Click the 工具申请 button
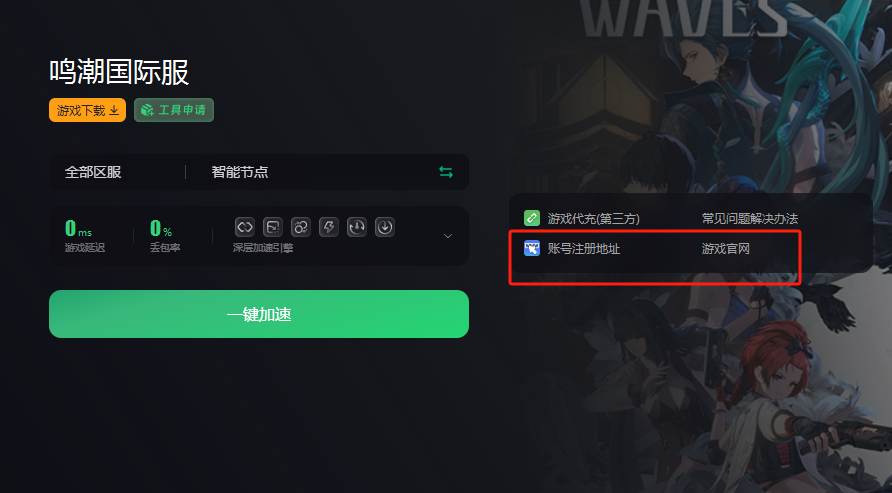This screenshot has width=892, height=493. (174, 110)
